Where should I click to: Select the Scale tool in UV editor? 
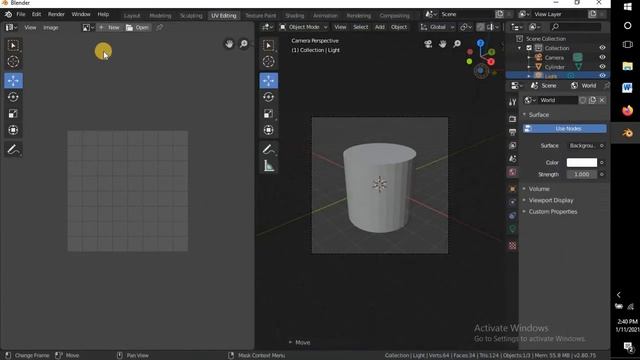coord(13,113)
